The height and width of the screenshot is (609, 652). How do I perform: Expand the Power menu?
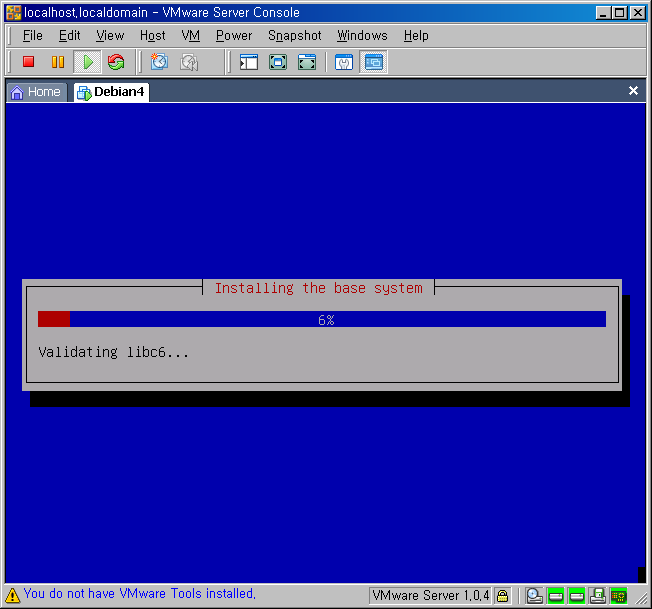234,35
